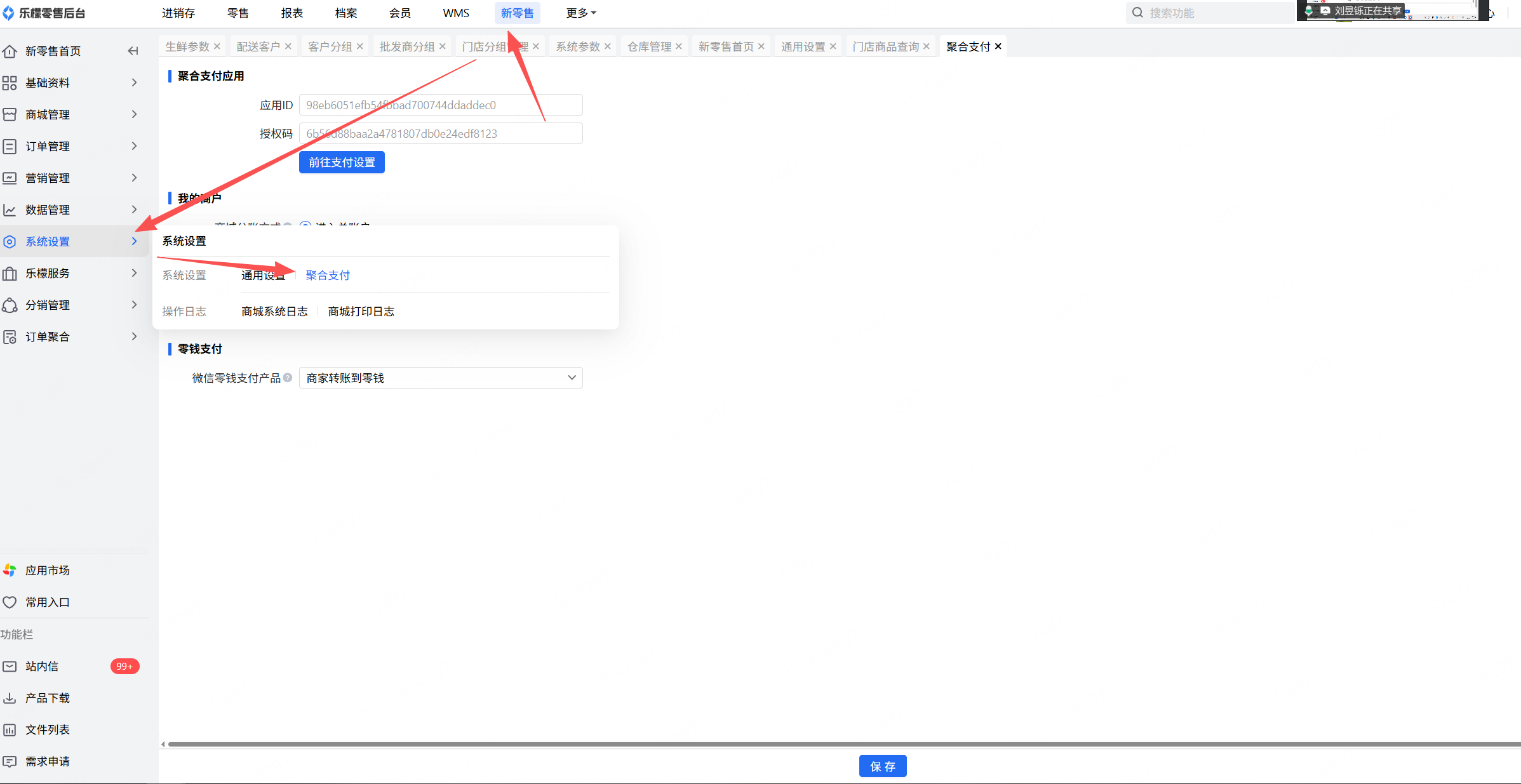Screen dimensions: 1521x784
Task: Switch to the 会员 top menu
Action: click(x=399, y=13)
